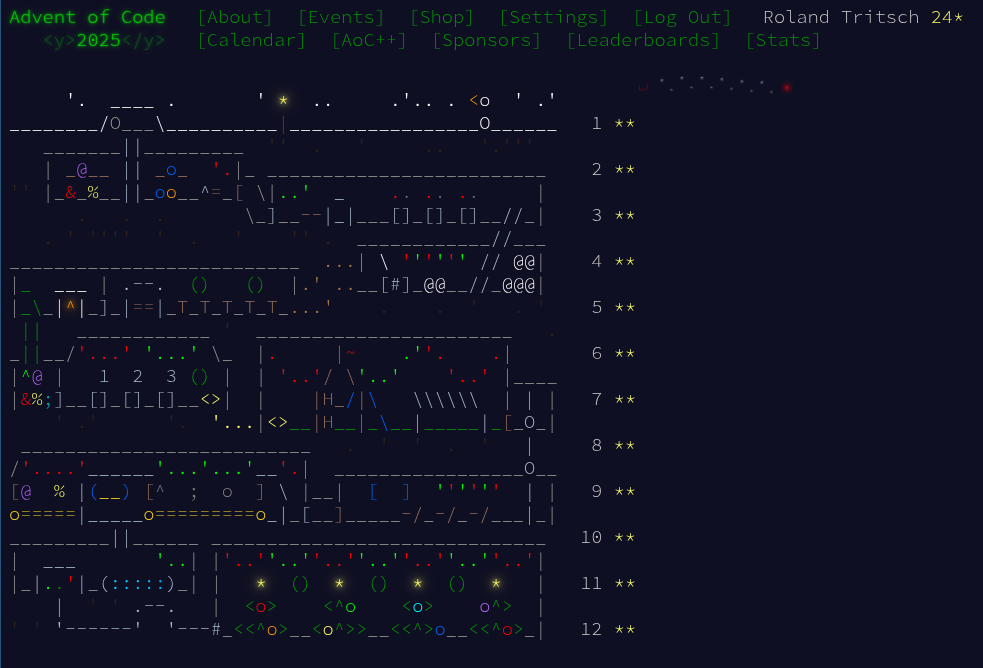Click the red ~ symbol in day 6 art
Viewport: 983px width, 668px height.
point(350,353)
